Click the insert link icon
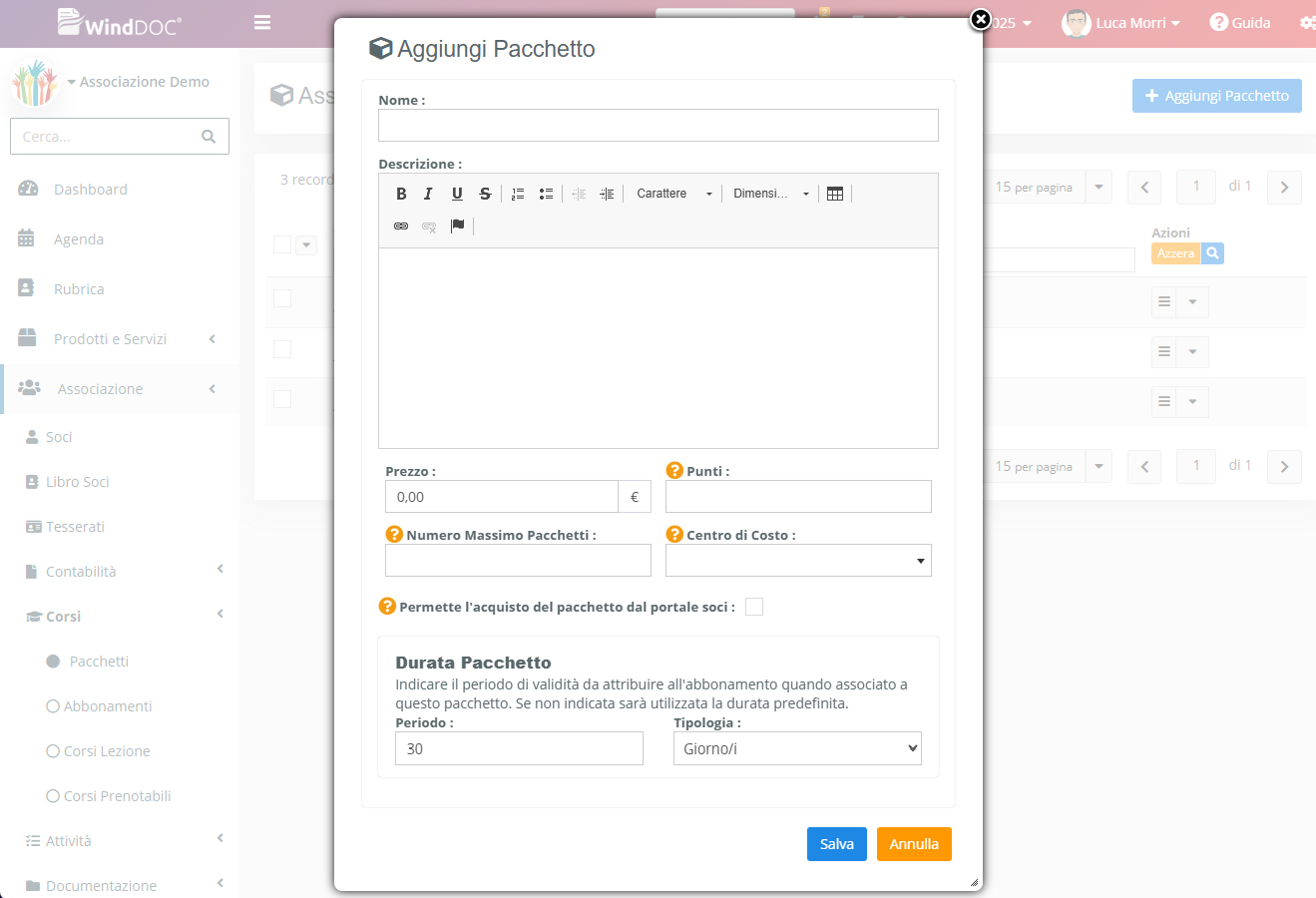Viewport: 1316px width, 898px height. (401, 225)
